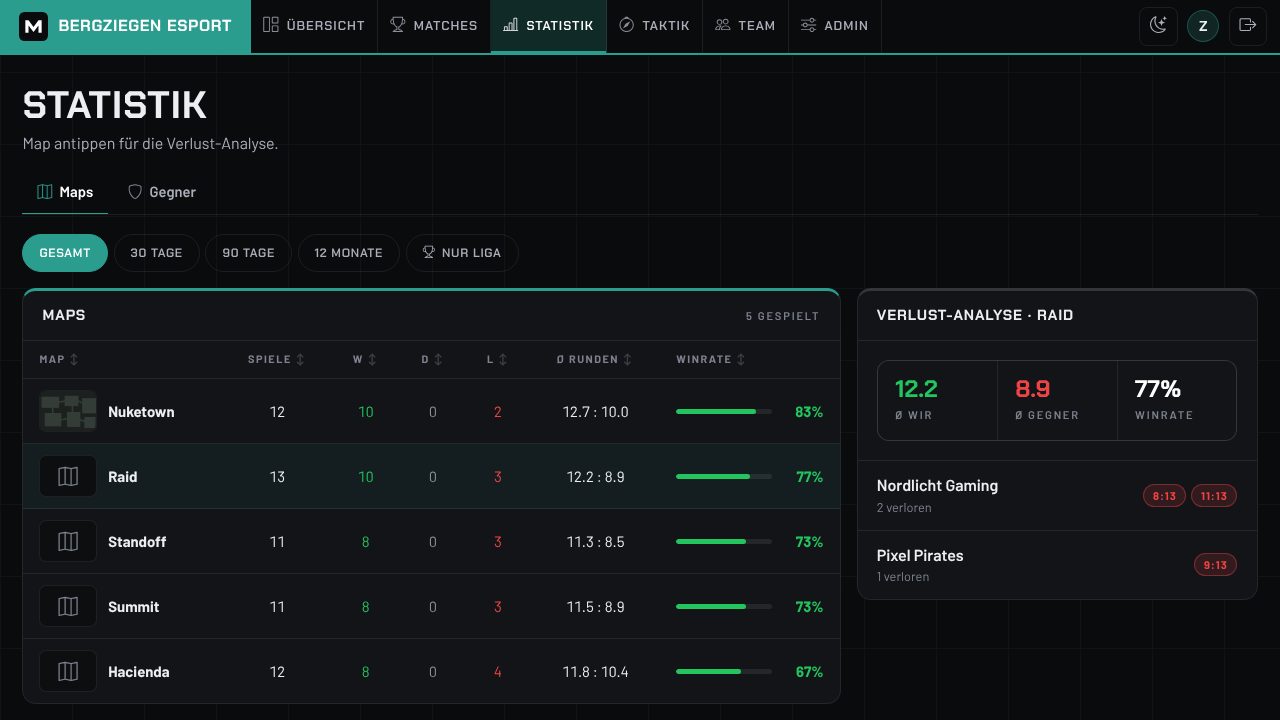
Task: Open the Nuketown map thumbnail
Action: 68,411
